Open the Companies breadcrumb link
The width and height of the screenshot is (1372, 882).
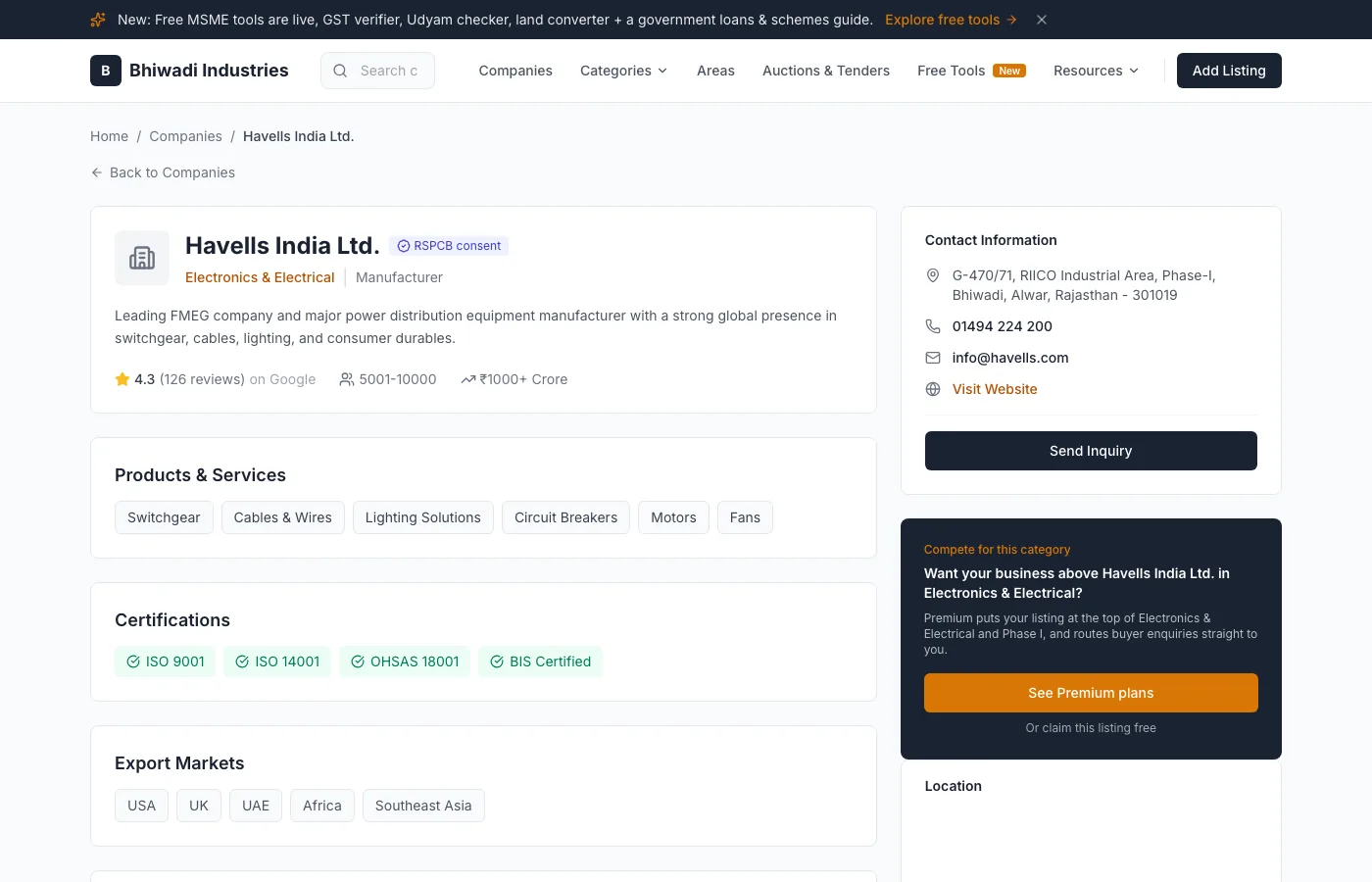[185, 136]
